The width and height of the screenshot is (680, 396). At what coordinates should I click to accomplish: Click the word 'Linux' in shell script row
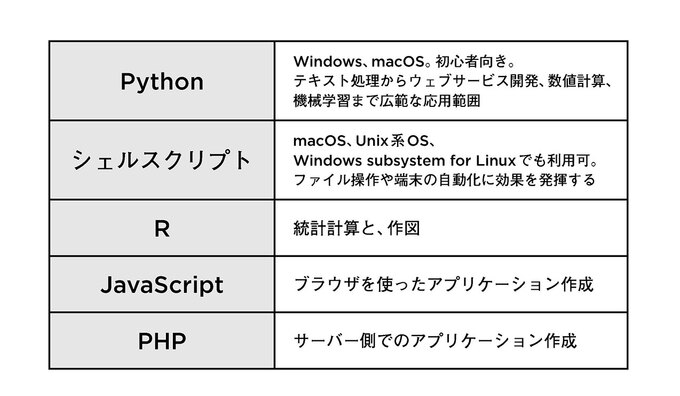[x=496, y=160]
